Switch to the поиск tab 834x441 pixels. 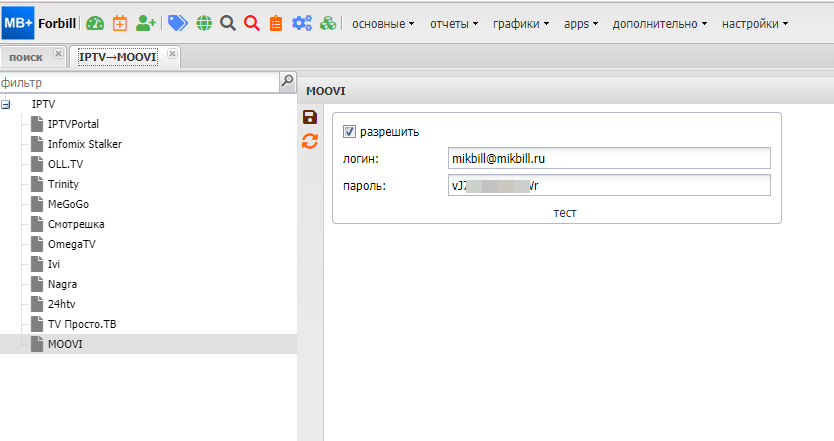point(26,57)
